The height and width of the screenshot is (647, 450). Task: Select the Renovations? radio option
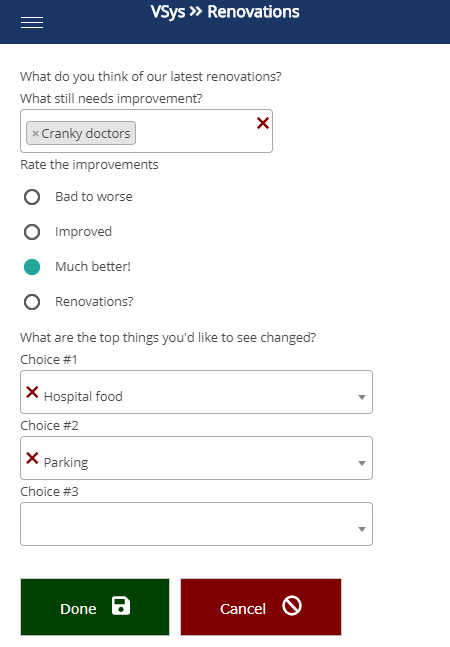click(32, 302)
